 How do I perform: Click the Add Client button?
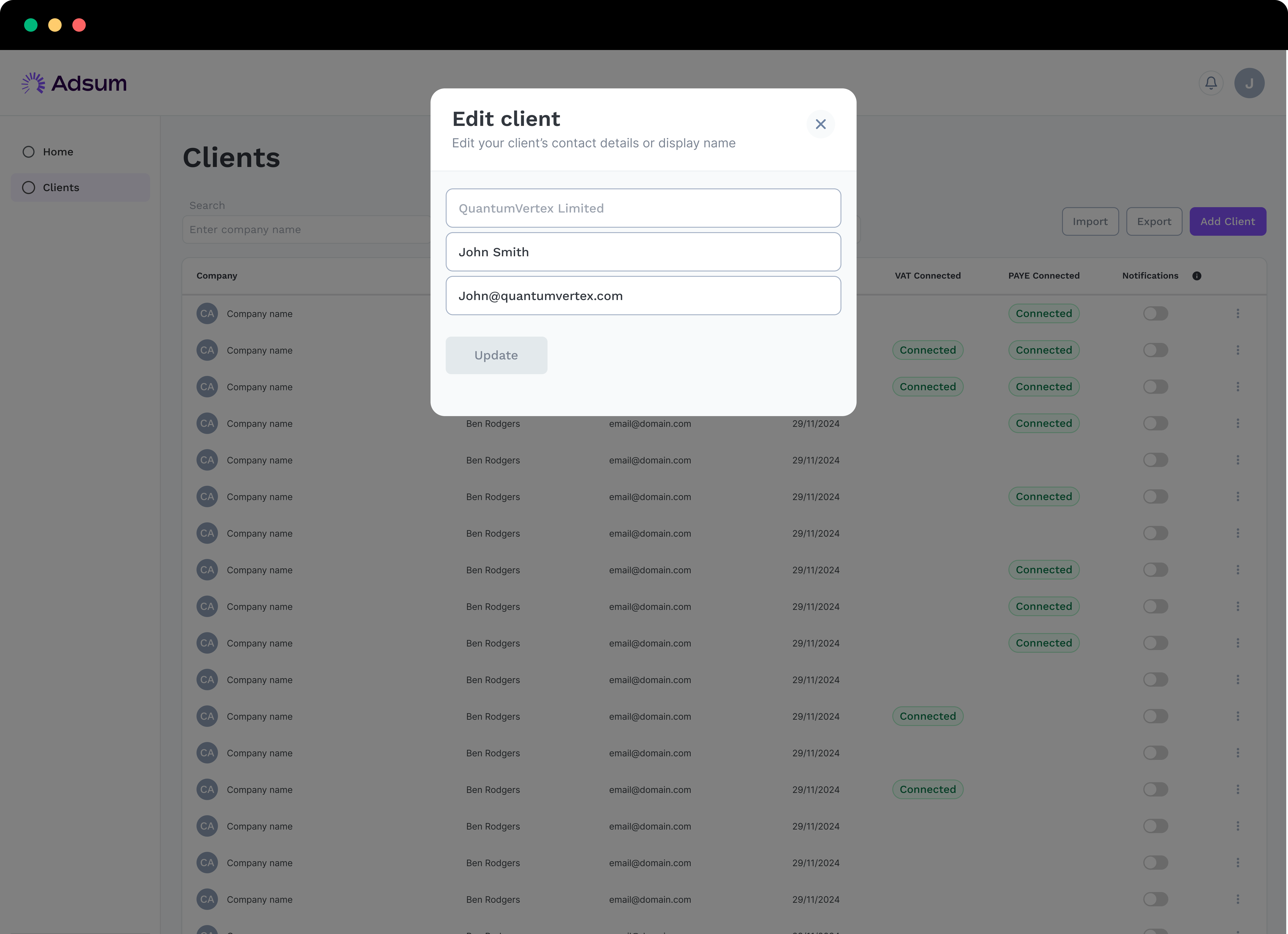click(x=1227, y=221)
